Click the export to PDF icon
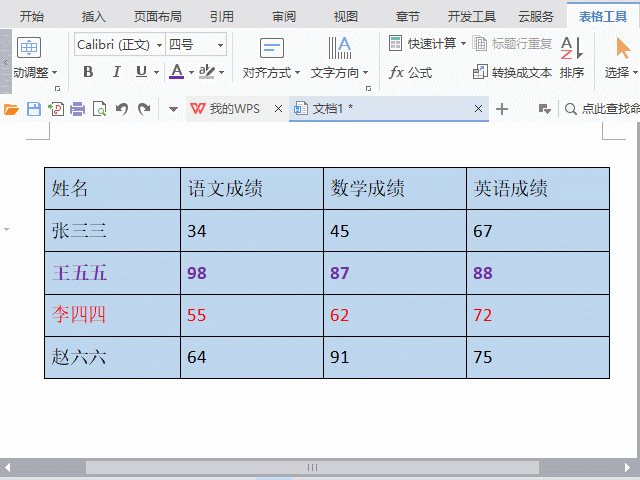 tap(56, 109)
